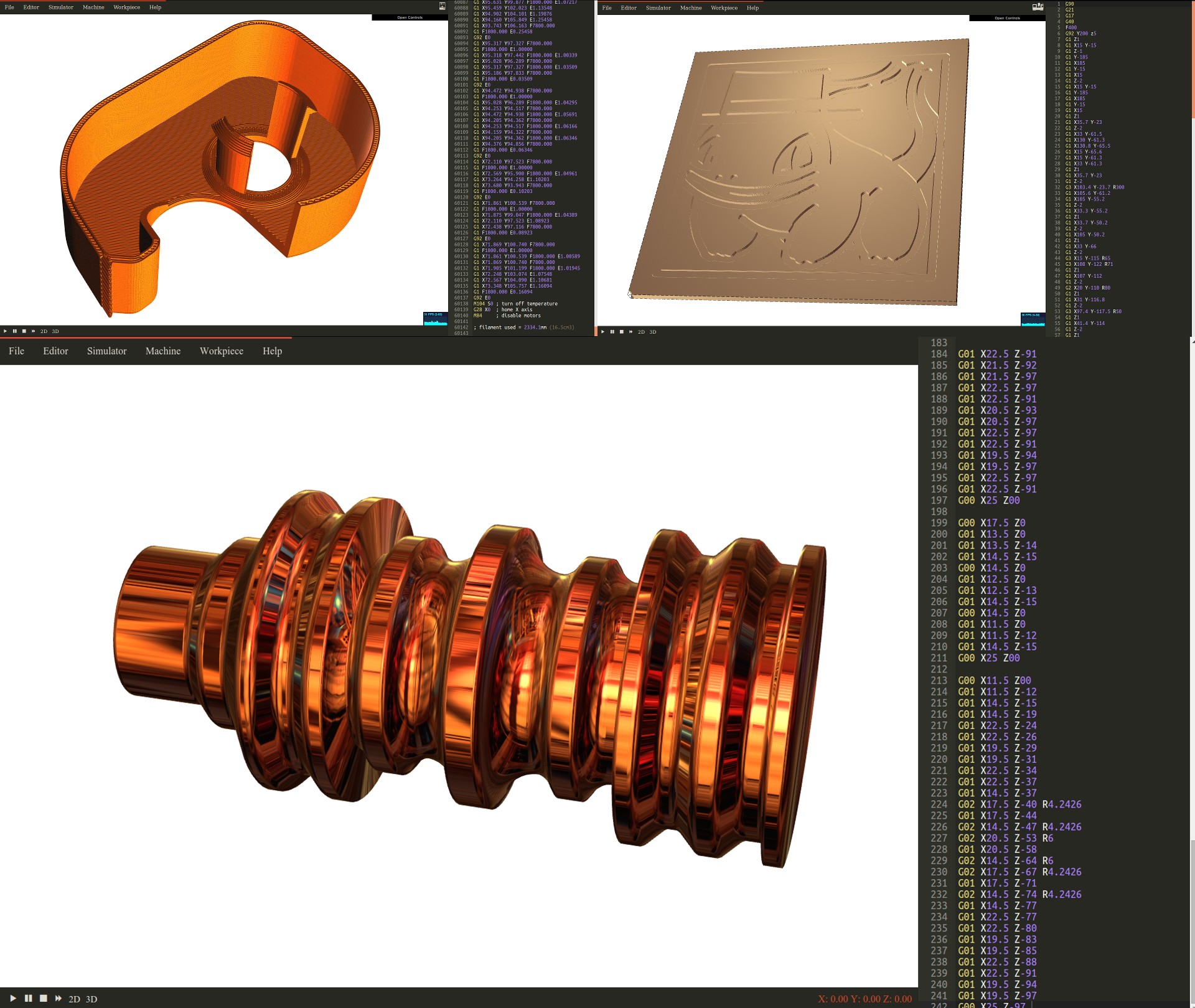Viewport: 1195px width, 1008px height.
Task: Open Simulator menu in bottom window
Action: (106, 351)
